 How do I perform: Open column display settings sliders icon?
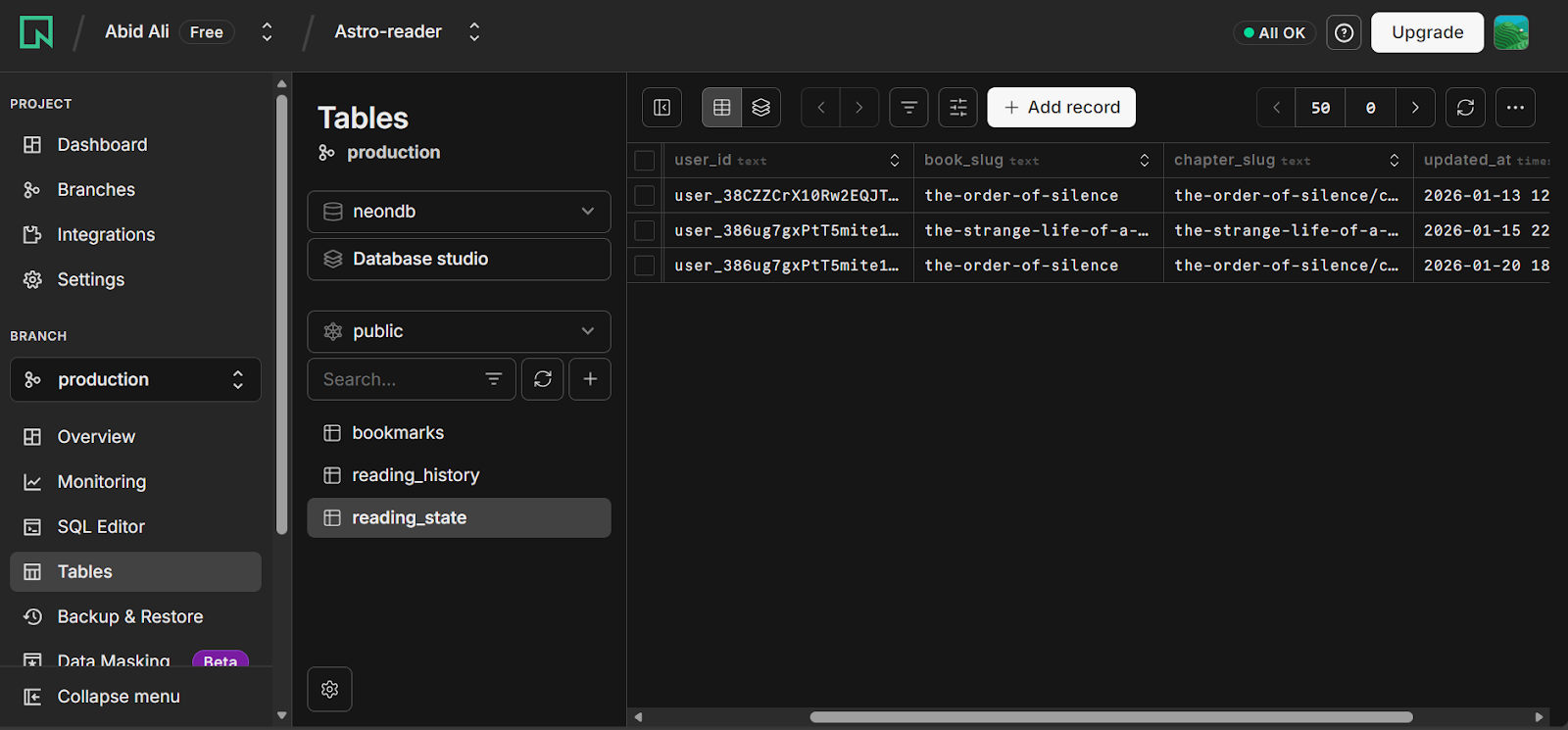click(957, 108)
